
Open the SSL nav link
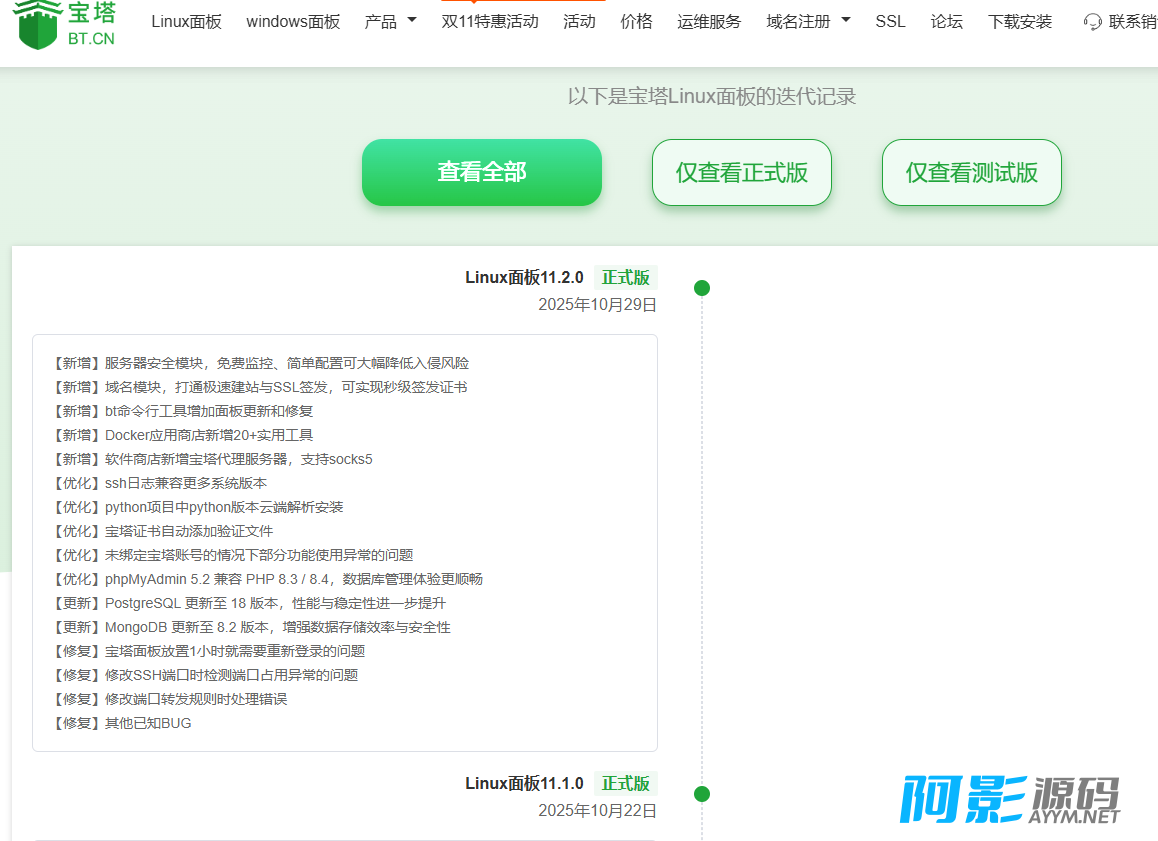point(890,21)
